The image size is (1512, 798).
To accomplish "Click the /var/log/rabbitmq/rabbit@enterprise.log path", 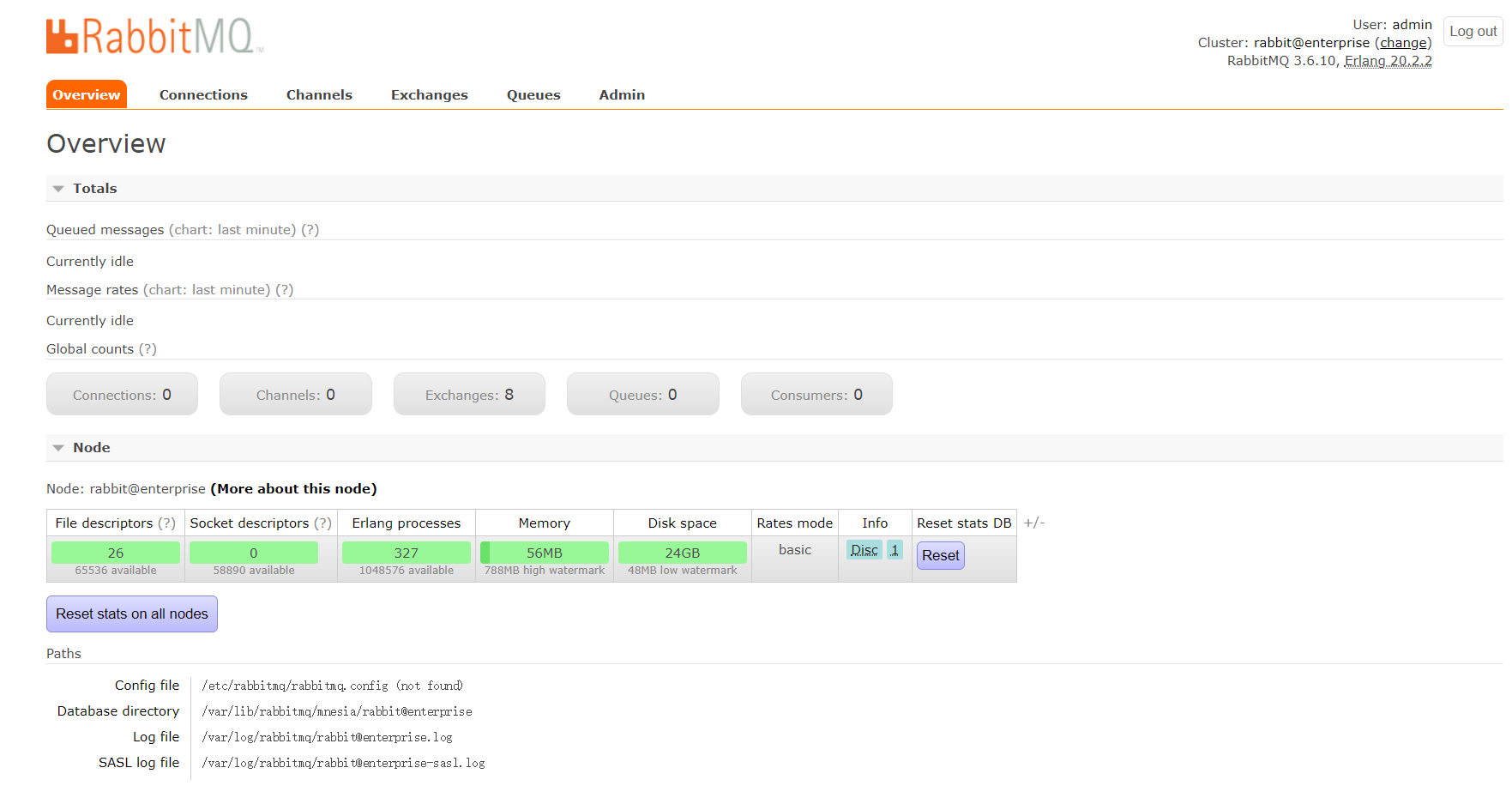I will (328, 737).
